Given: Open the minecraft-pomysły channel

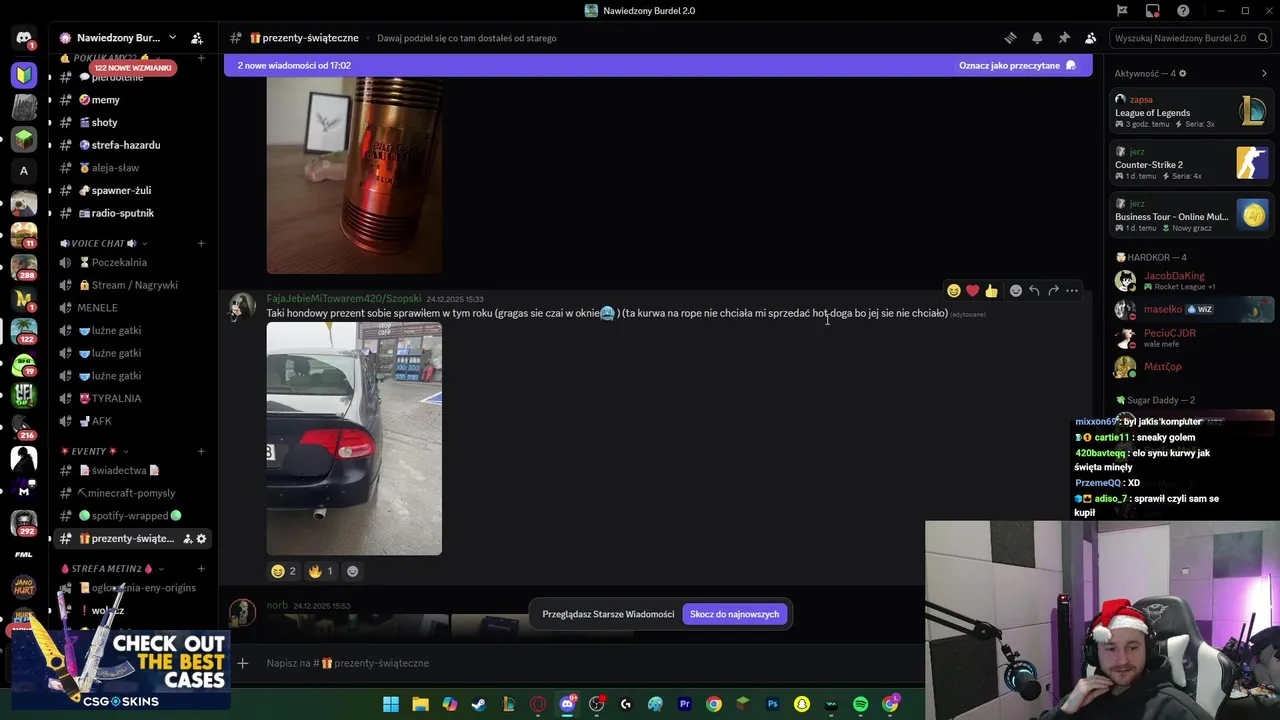Looking at the screenshot, I should pos(132,493).
